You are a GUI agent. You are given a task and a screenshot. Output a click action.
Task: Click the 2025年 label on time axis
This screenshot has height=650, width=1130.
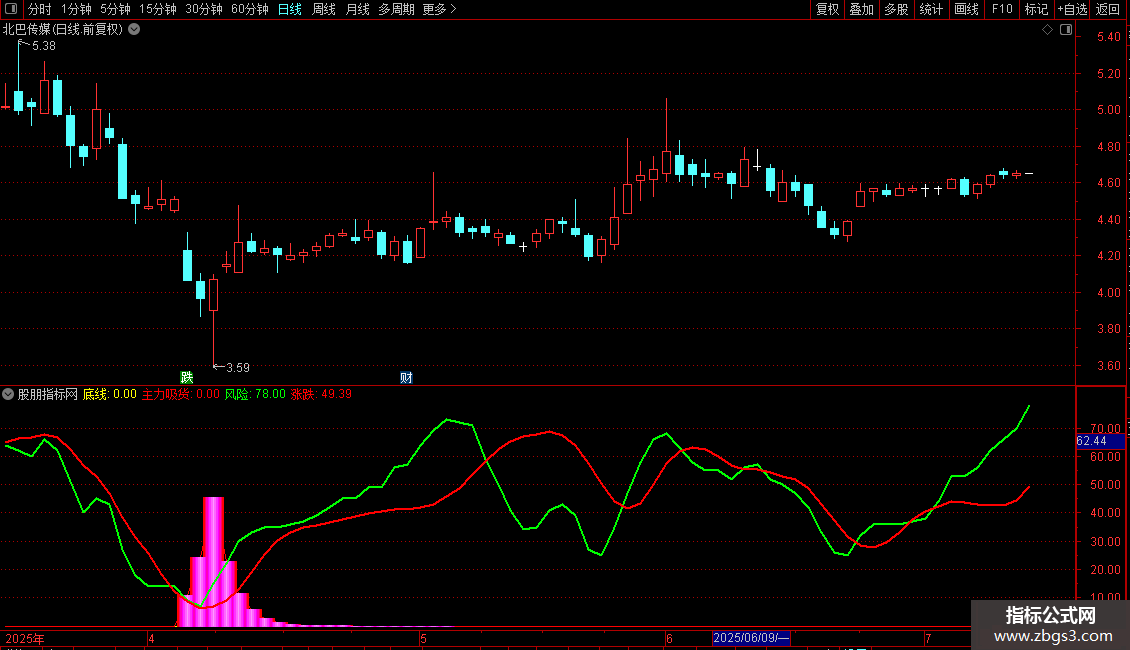pyautogui.click(x=25, y=638)
